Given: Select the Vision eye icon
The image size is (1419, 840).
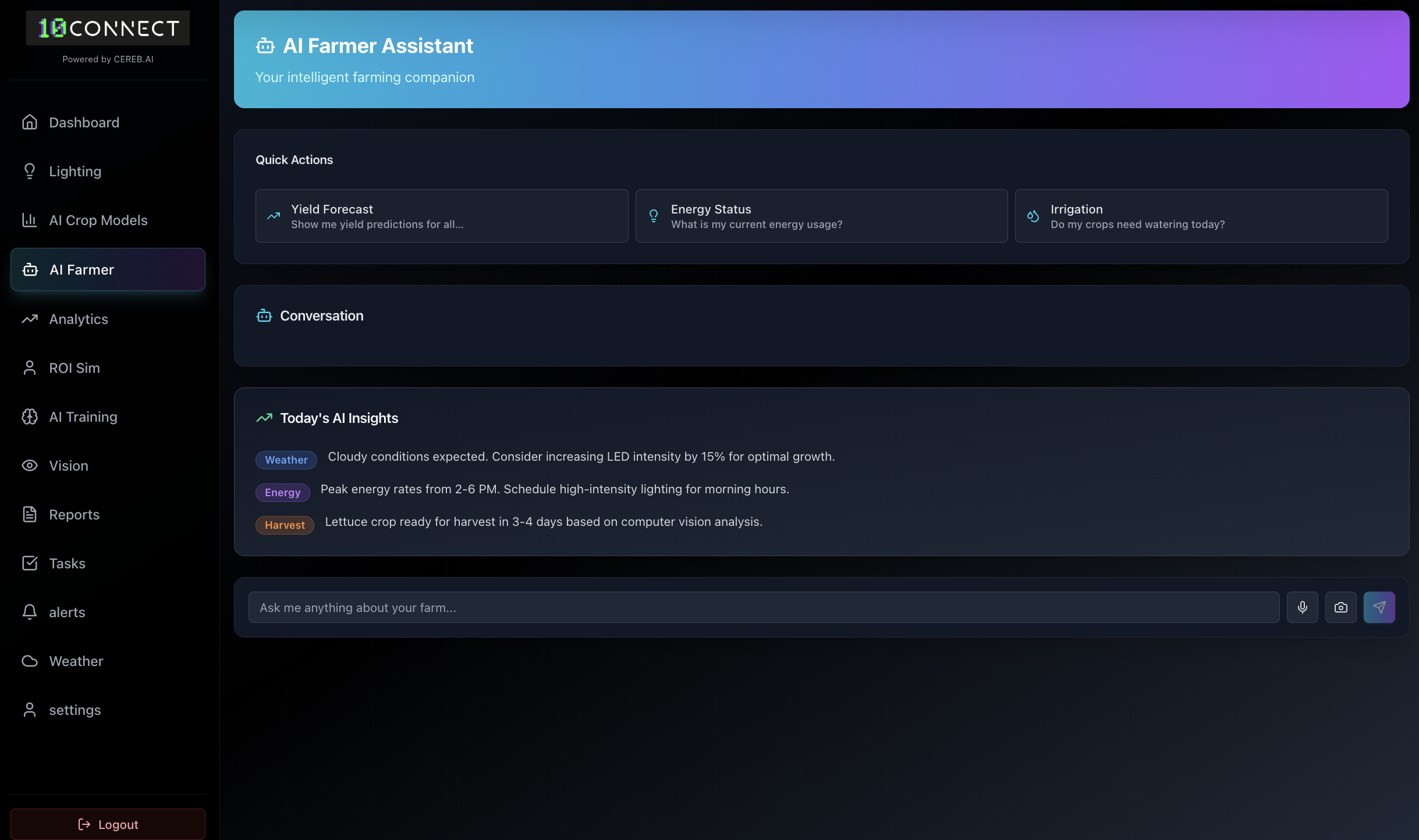Looking at the screenshot, I should pyautogui.click(x=30, y=465).
